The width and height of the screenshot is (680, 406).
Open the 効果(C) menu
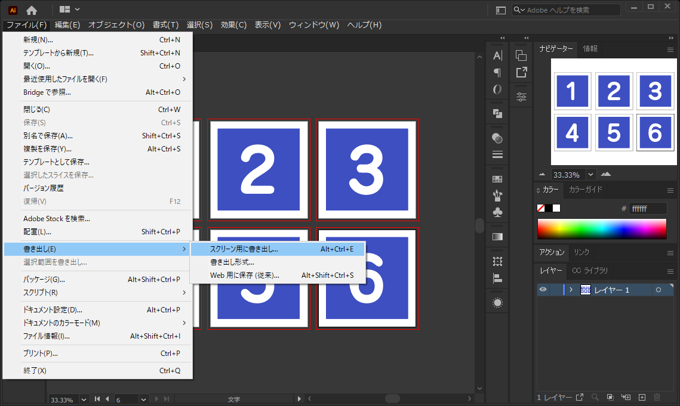[x=233, y=25]
